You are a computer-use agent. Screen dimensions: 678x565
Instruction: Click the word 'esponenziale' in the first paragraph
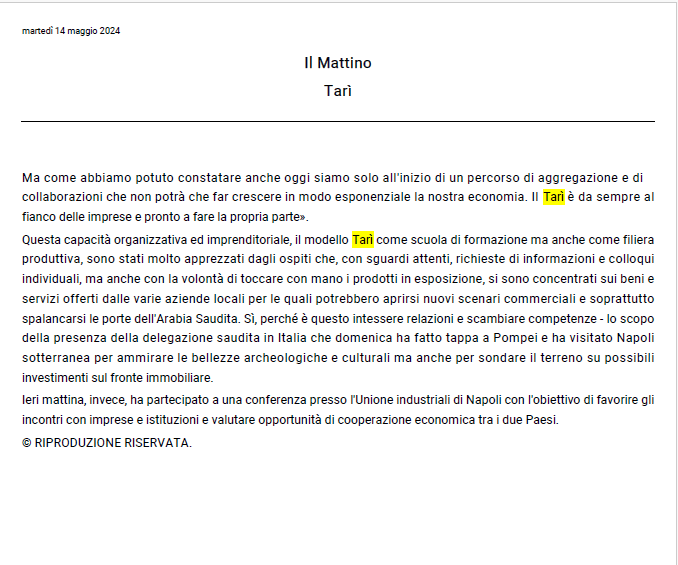coord(373,197)
